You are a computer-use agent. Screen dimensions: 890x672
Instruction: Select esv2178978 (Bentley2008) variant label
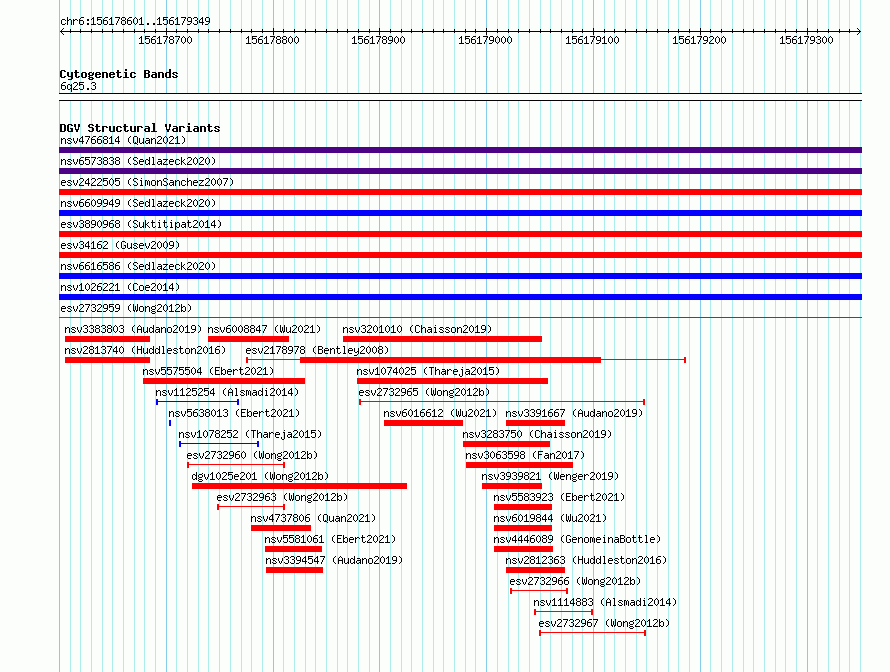[317, 350]
